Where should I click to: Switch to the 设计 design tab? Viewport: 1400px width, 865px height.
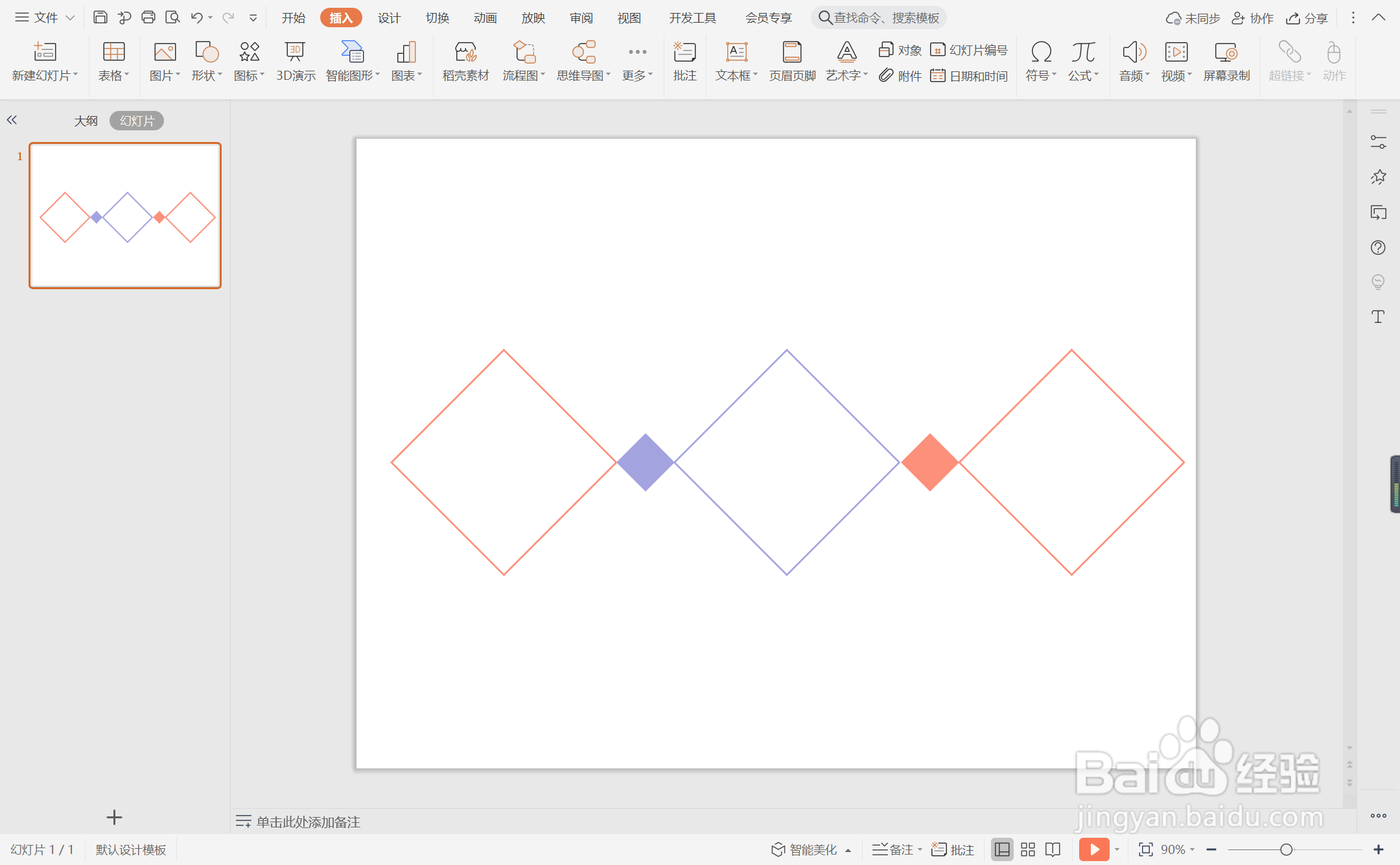pyautogui.click(x=389, y=18)
